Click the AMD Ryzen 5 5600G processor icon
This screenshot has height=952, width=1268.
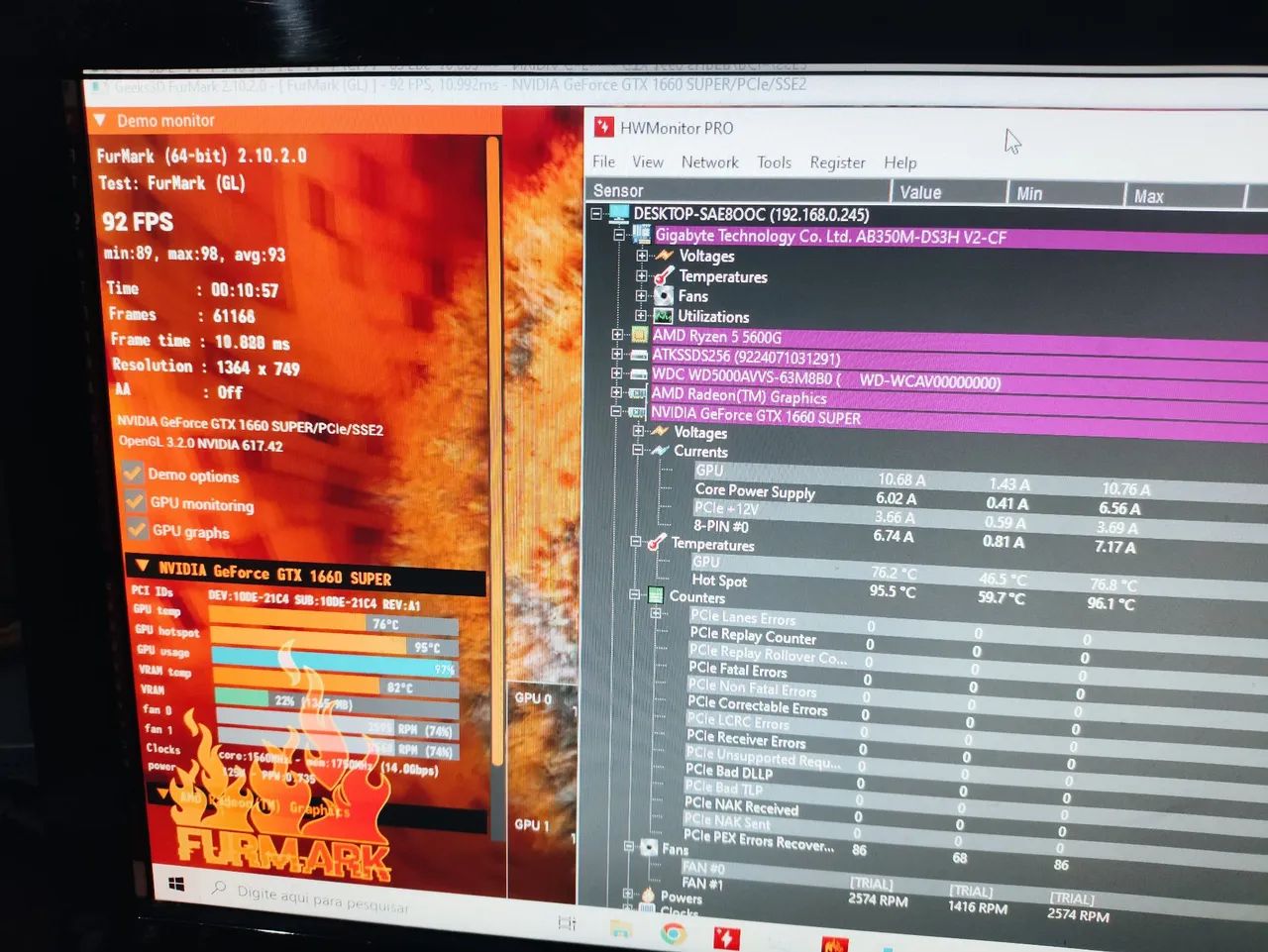[x=639, y=336]
